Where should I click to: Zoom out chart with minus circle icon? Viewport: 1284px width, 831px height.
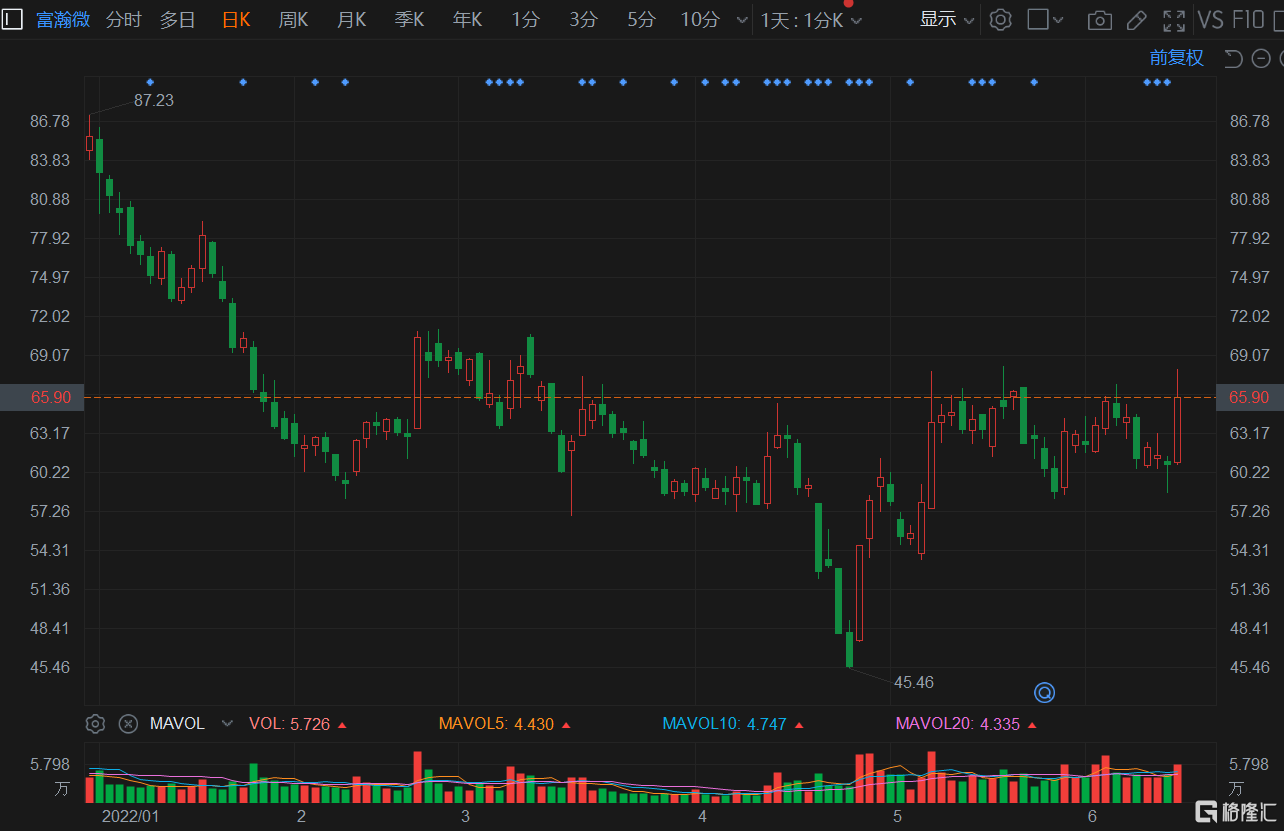1263,58
